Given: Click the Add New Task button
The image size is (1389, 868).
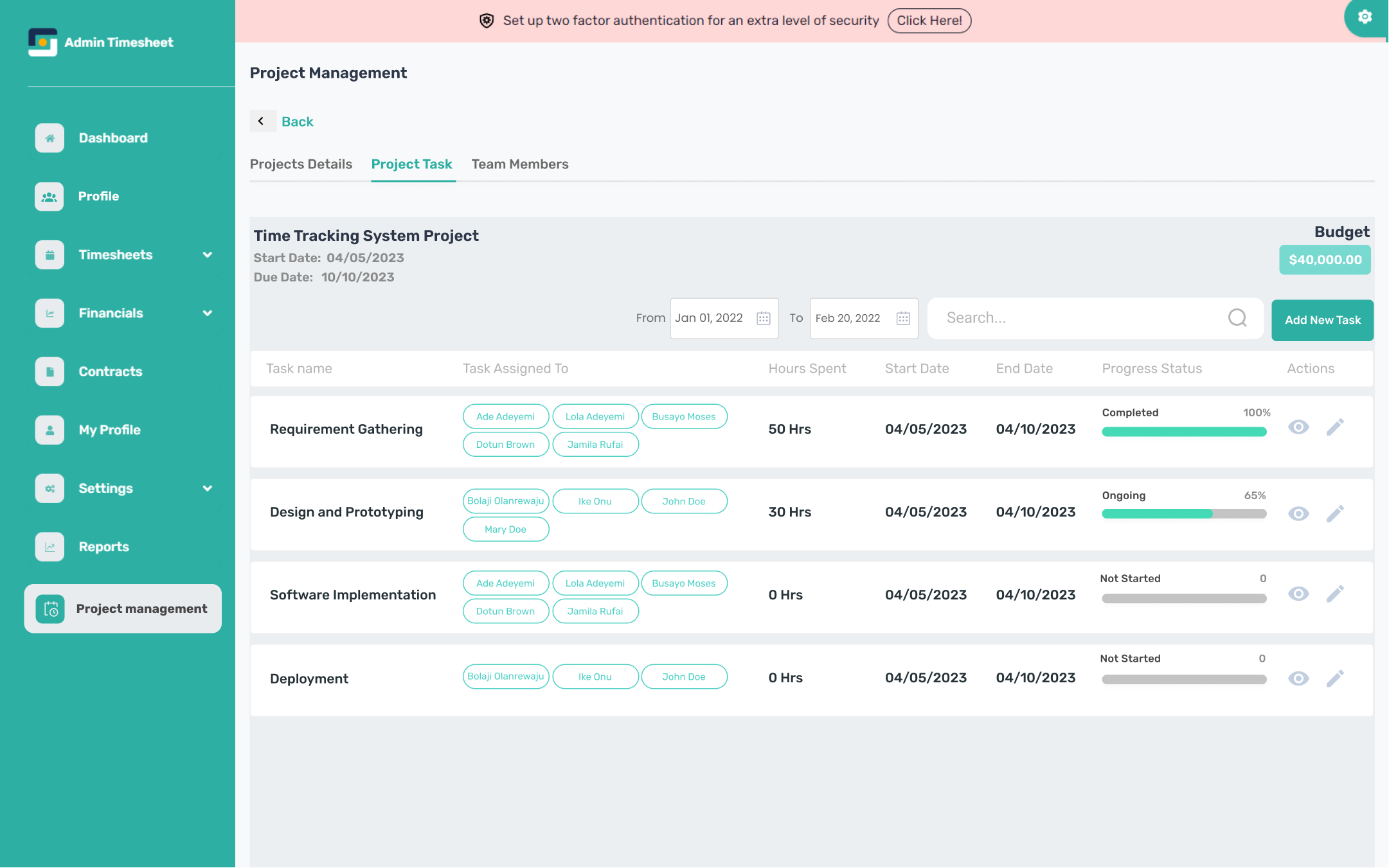Looking at the screenshot, I should [x=1322, y=320].
